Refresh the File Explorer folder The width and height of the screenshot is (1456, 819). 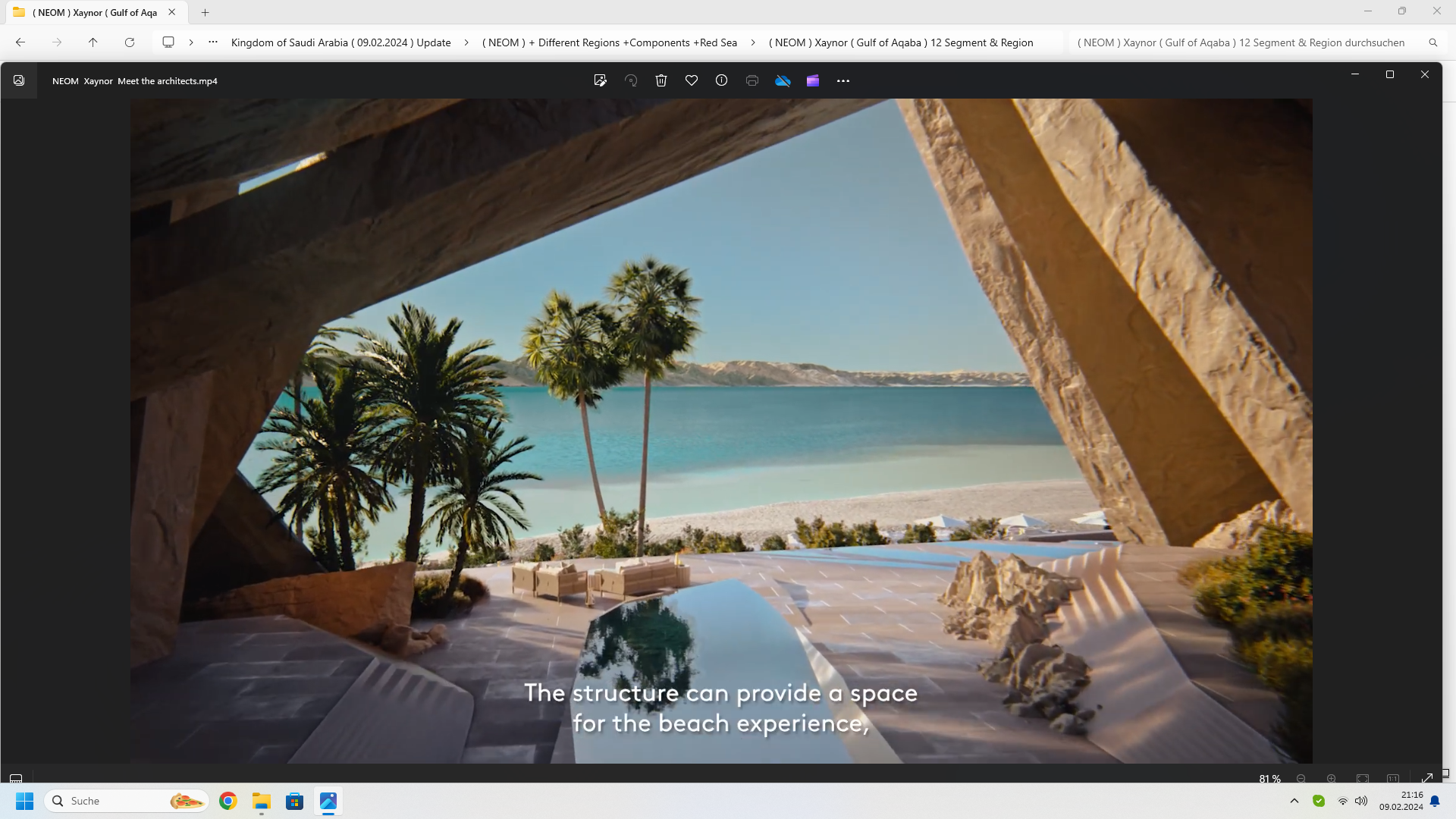coord(130,42)
